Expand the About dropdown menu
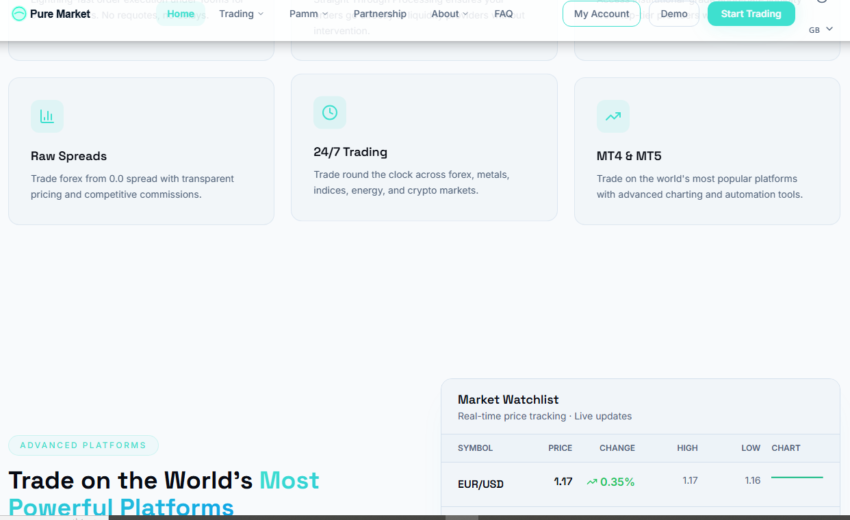This screenshot has width=850, height=520. [449, 14]
